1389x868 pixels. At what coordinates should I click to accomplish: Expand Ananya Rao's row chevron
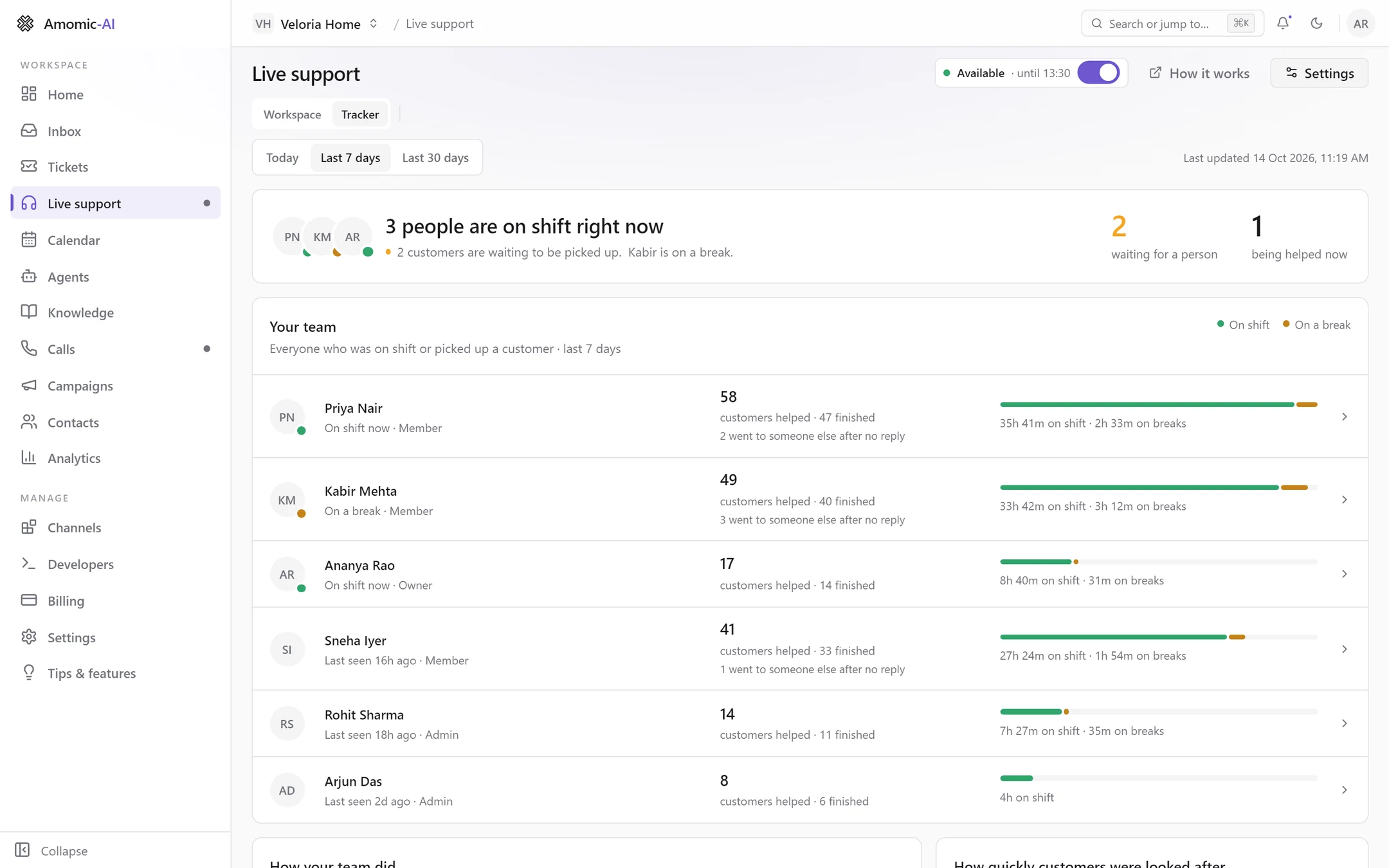pos(1344,574)
